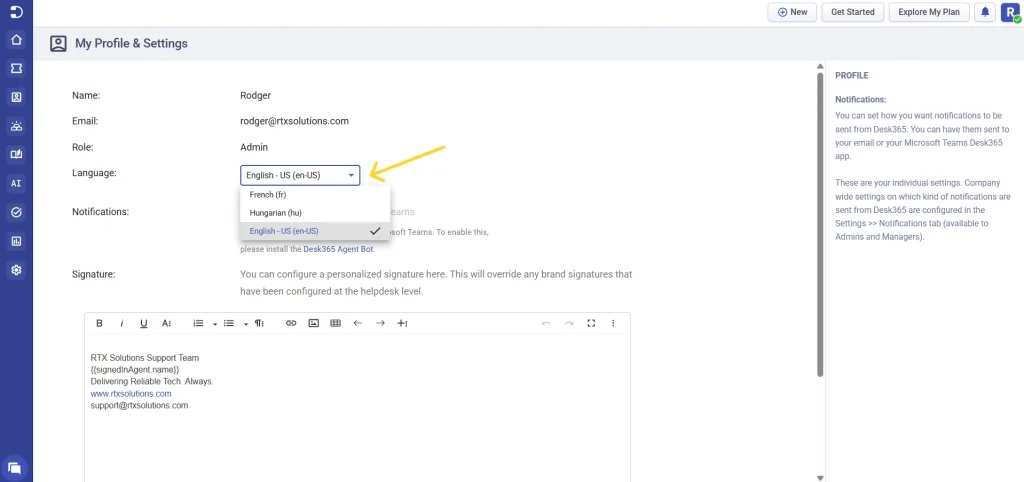Open the Language dropdown box
The width and height of the screenshot is (1024, 482).
300,175
